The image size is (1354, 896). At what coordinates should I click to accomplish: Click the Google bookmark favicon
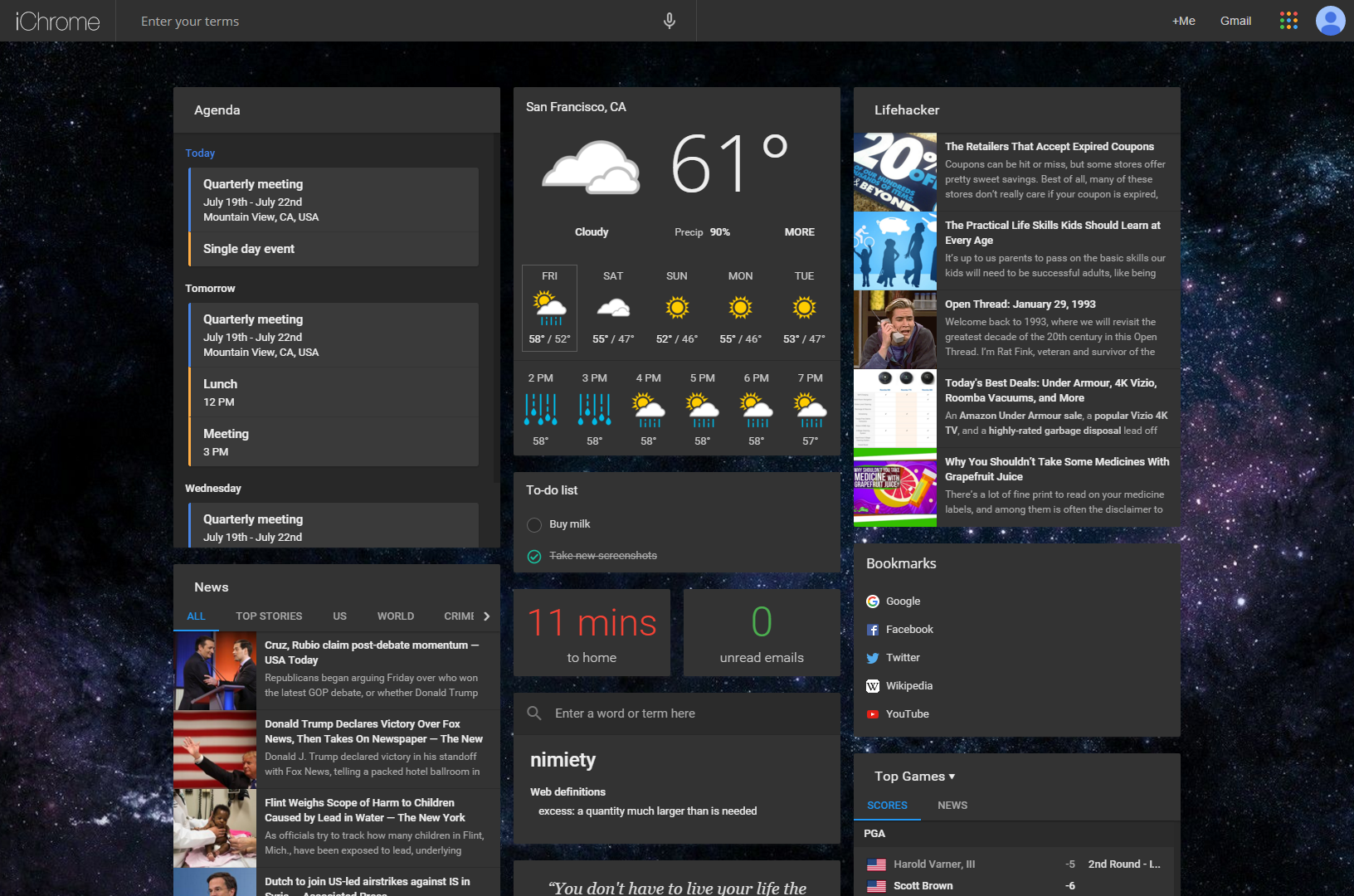[x=873, y=601]
